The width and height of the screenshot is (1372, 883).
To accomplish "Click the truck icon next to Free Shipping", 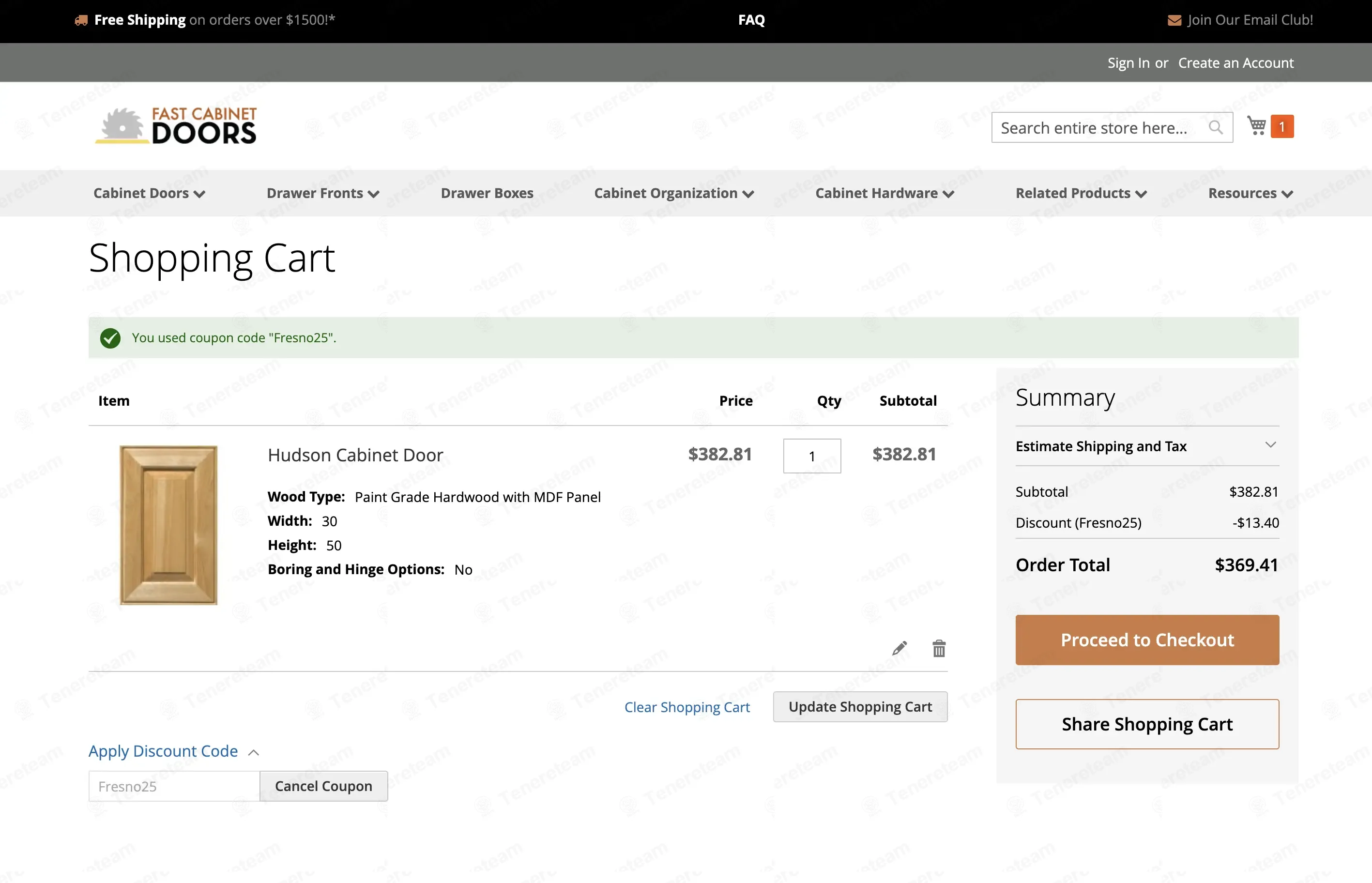I will coord(81,21).
